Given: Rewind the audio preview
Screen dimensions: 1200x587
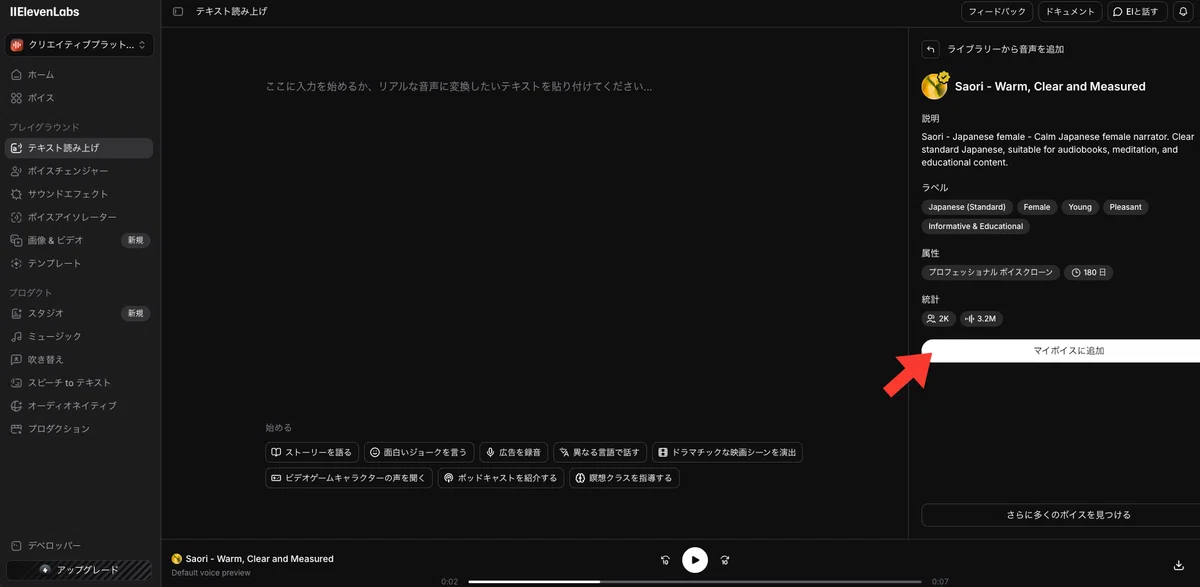Looking at the screenshot, I should point(665,560).
